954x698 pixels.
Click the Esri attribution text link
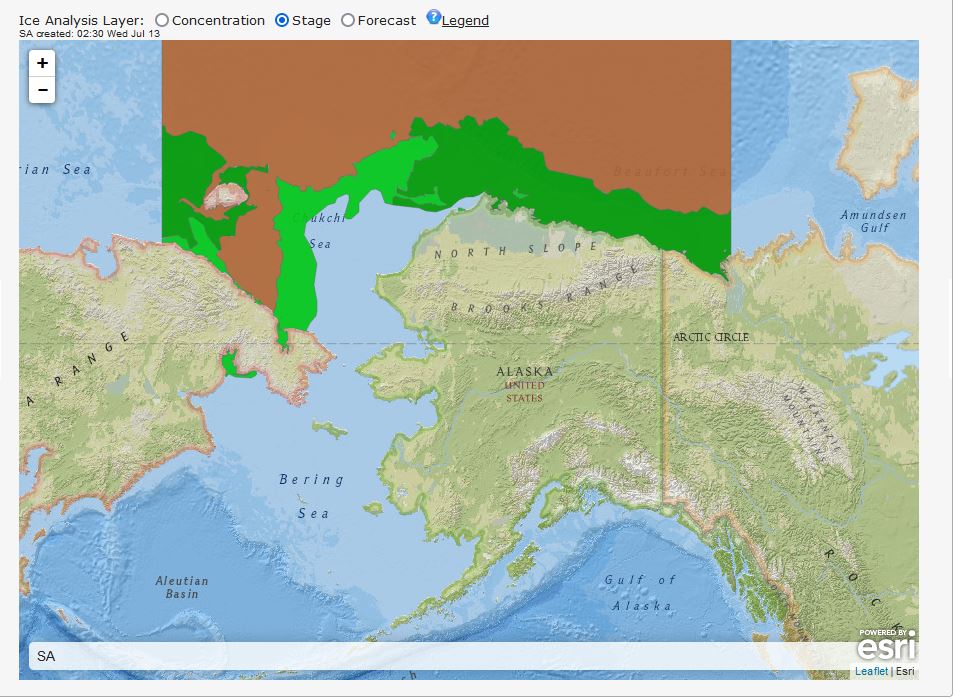pos(904,671)
